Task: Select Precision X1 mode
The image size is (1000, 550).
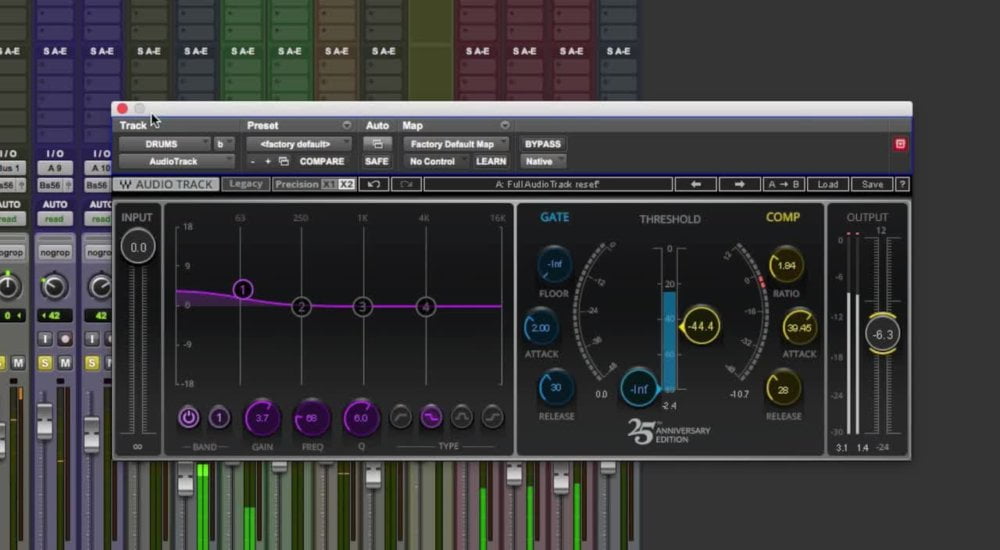Action: pos(328,184)
